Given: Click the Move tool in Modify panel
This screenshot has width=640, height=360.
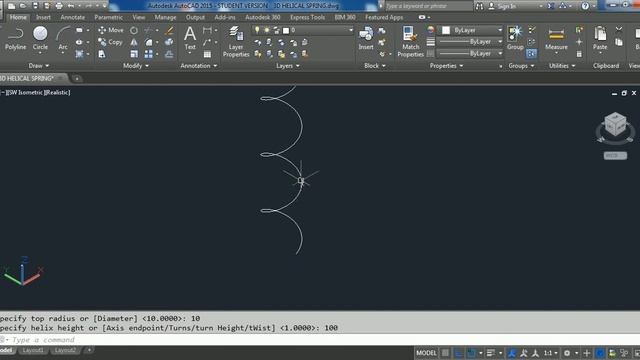Looking at the screenshot, I should pos(111,30).
